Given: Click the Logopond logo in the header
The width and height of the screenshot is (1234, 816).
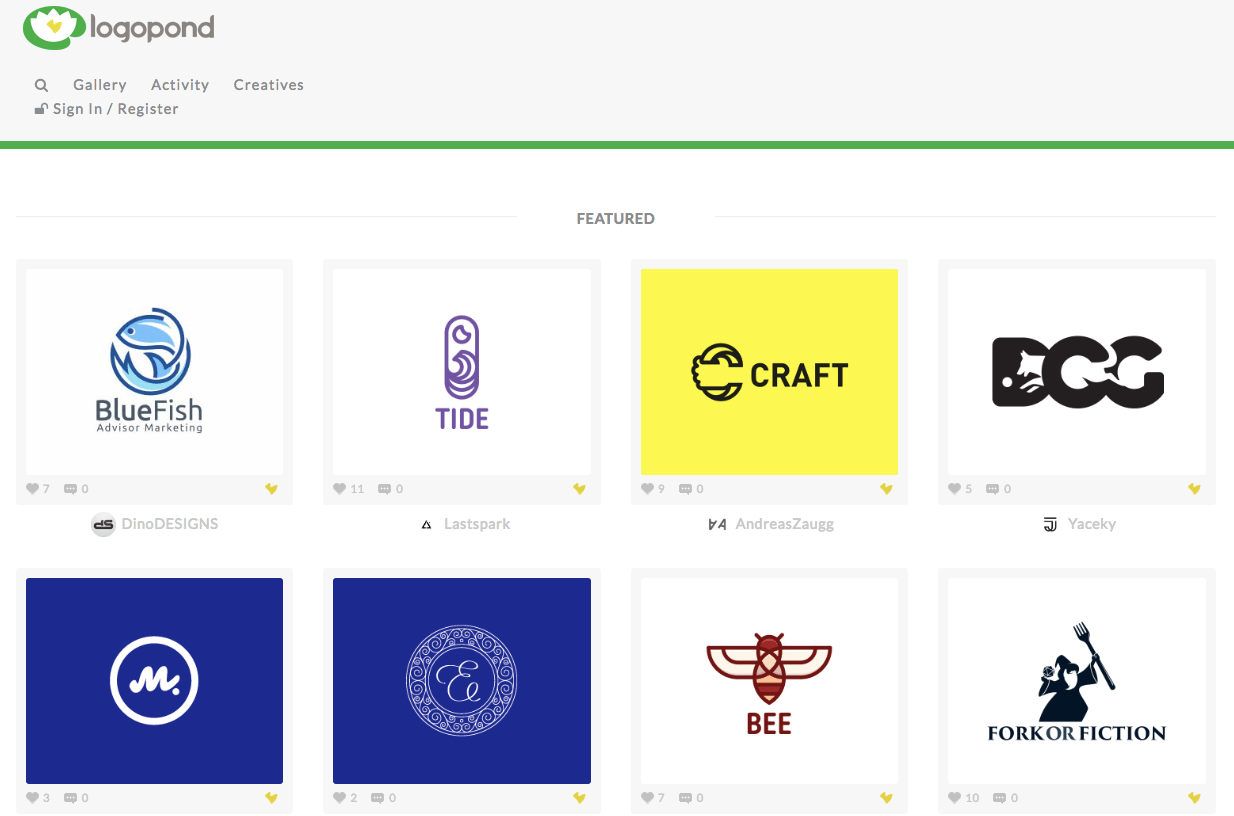Looking at the screenshot, I should pos(118,29).
